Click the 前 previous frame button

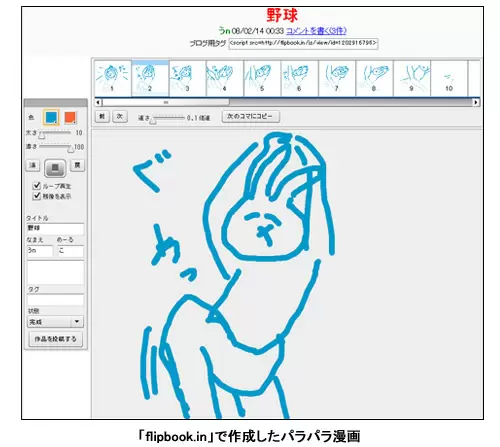tap(102, 116)
